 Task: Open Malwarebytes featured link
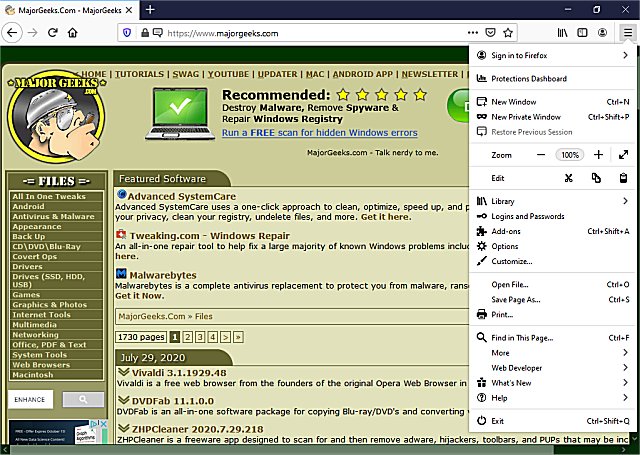point(163,275)
